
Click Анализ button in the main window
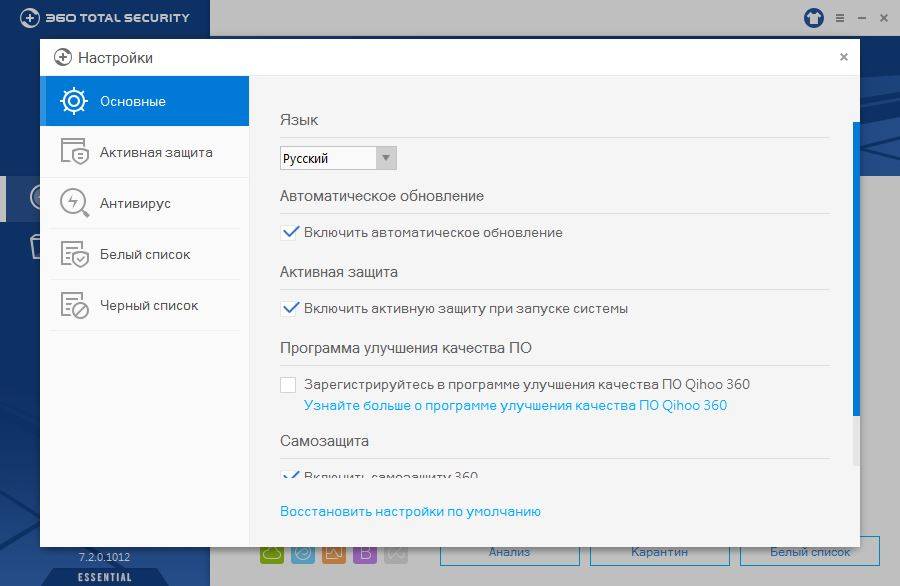pyautogui.click(x=510, y=552)
